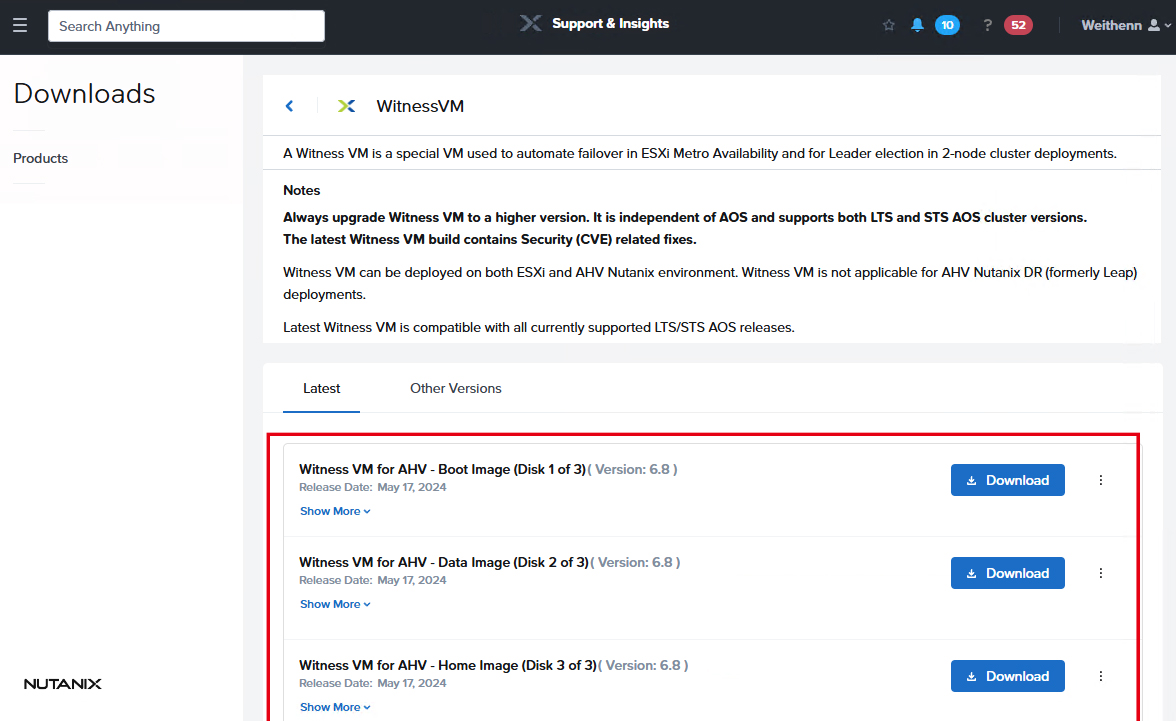The image size is (1176, 721).
Task: Select 'Witness VM for AHV - Boot Image (Disk 1 of 3)' title
Action: pyautogui.click(x=442, y=470)
